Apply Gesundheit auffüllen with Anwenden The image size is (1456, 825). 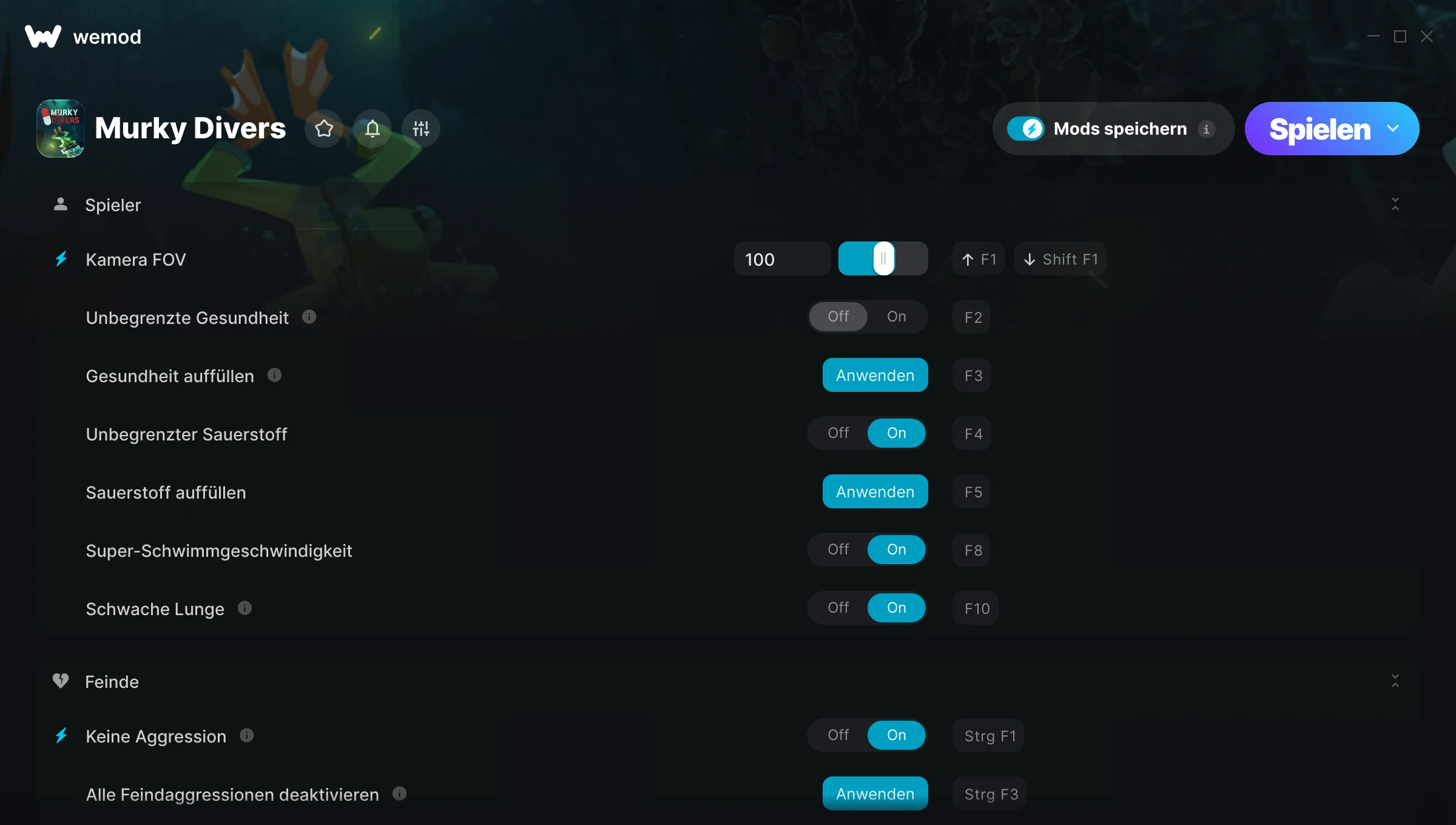coord(875,375)
